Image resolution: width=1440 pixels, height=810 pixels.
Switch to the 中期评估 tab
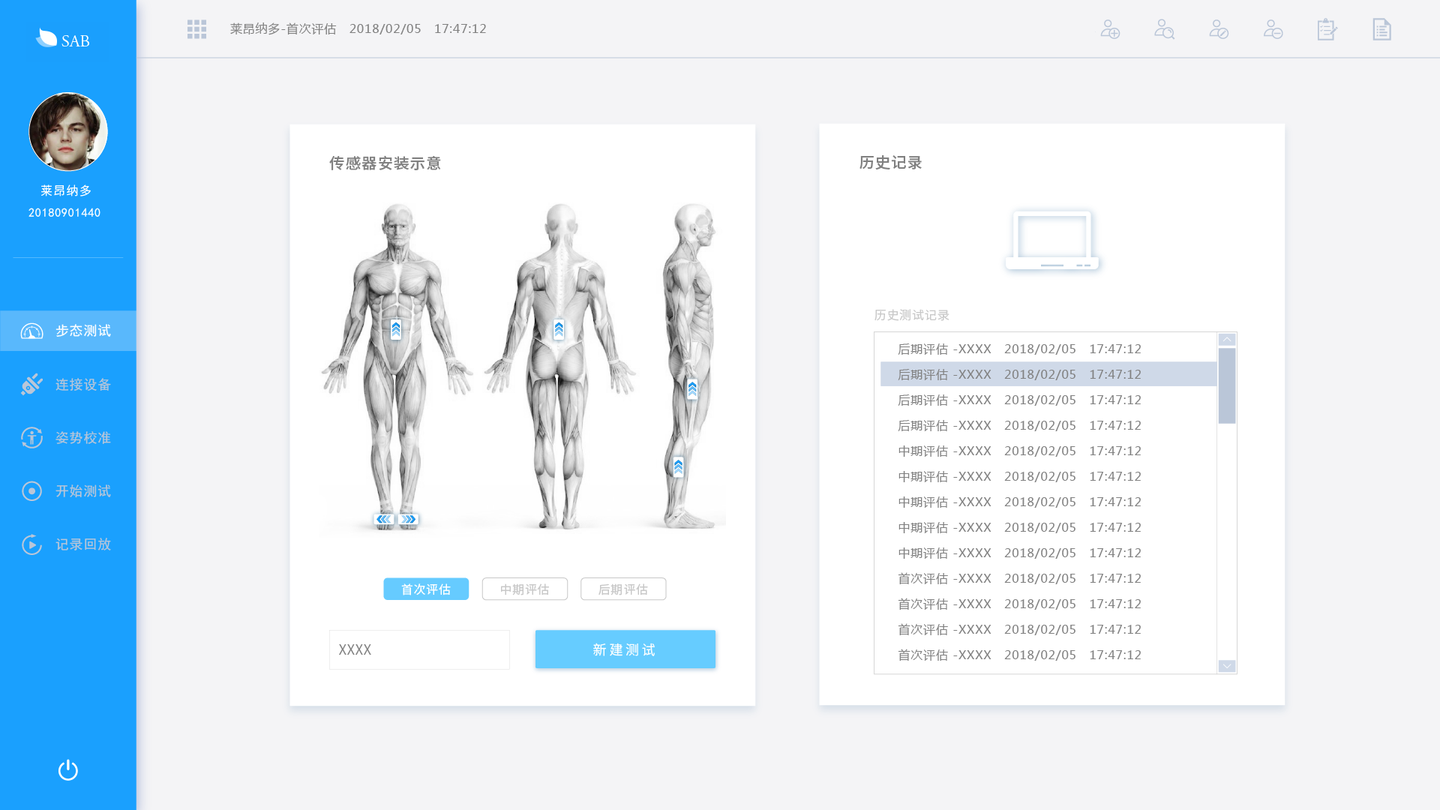(525, 589)
